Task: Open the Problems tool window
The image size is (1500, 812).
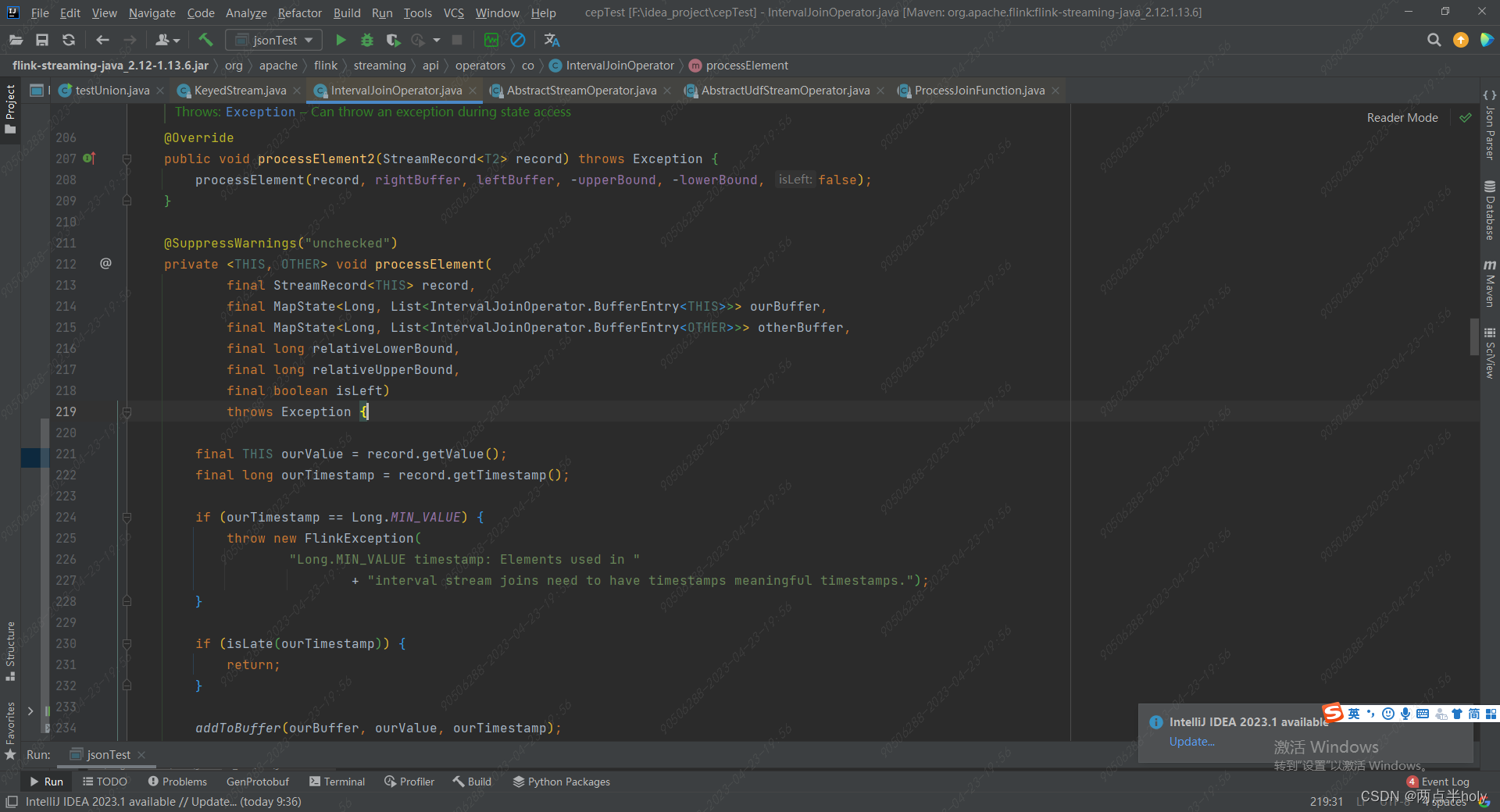Action: click(177, 782)
